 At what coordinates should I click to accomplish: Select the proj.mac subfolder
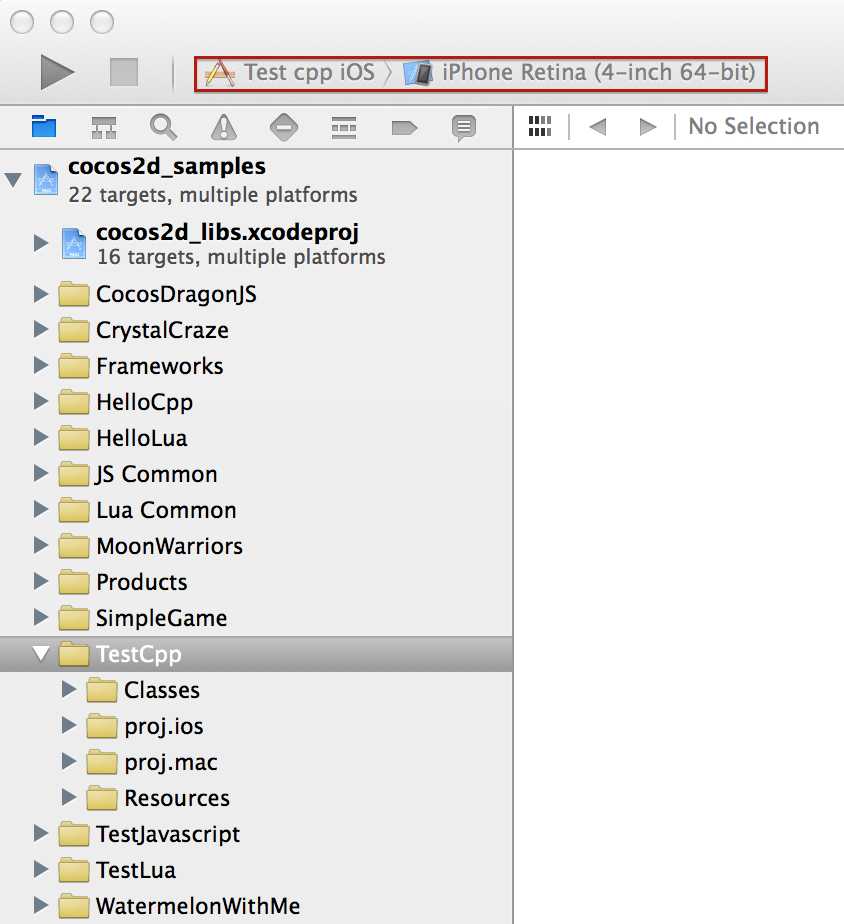pos(256,761)
